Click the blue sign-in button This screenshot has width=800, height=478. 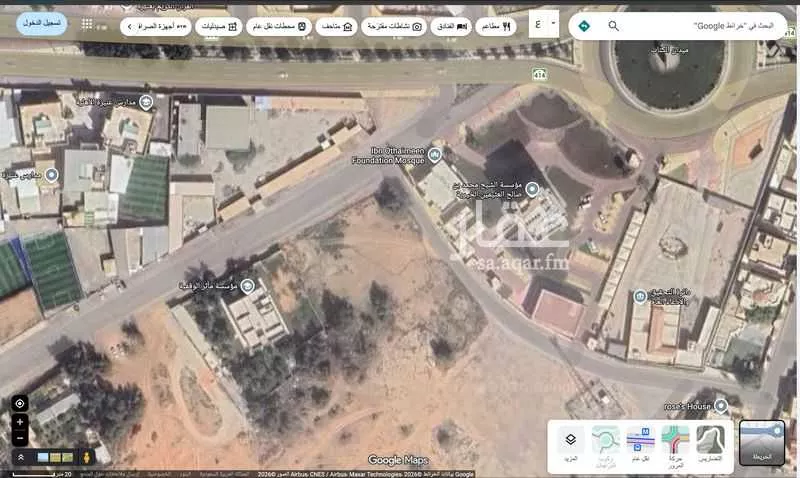[x=42, y=23]
